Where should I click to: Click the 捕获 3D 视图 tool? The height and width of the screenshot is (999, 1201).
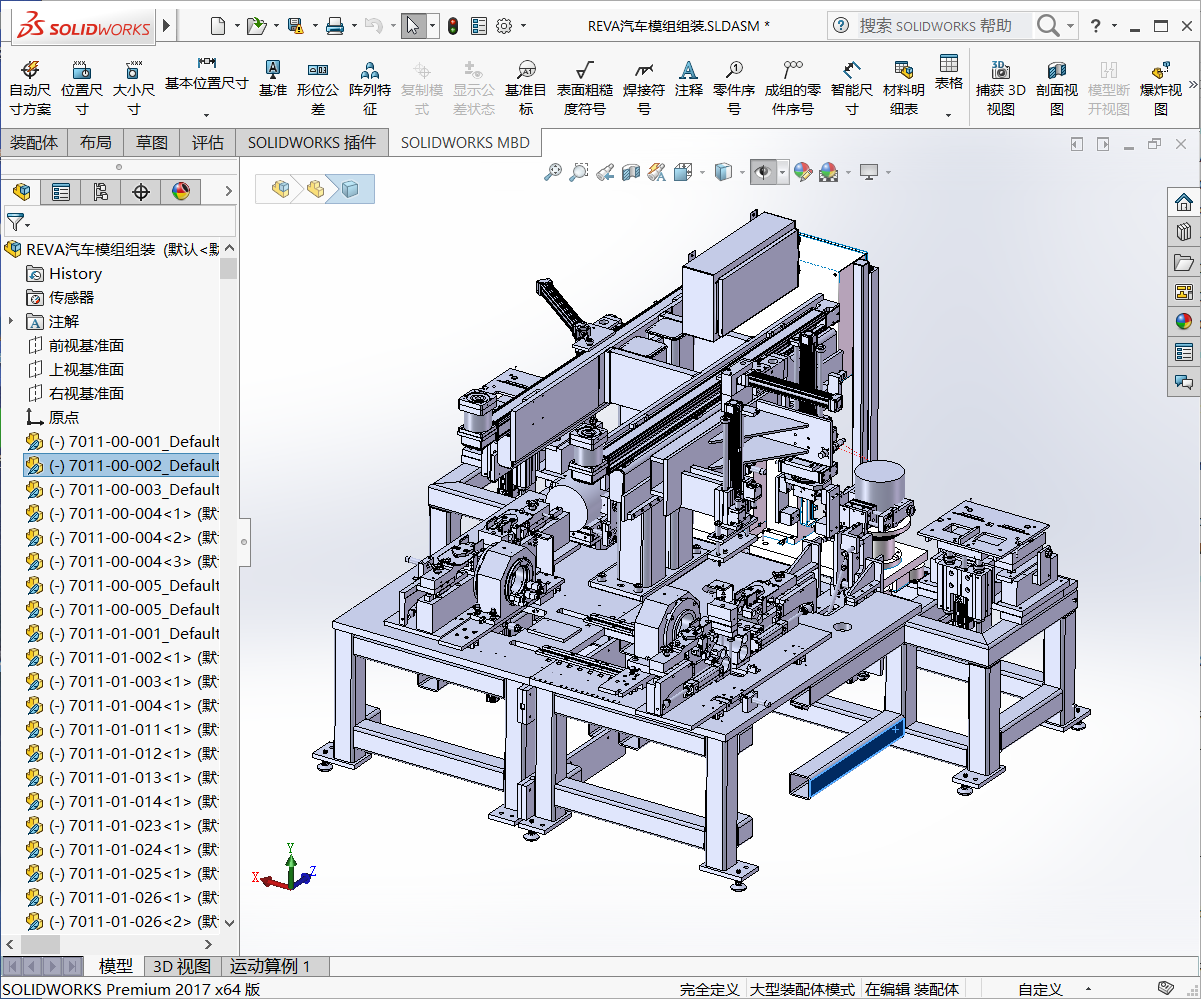pyautogui.click(x=1001, y=87)
